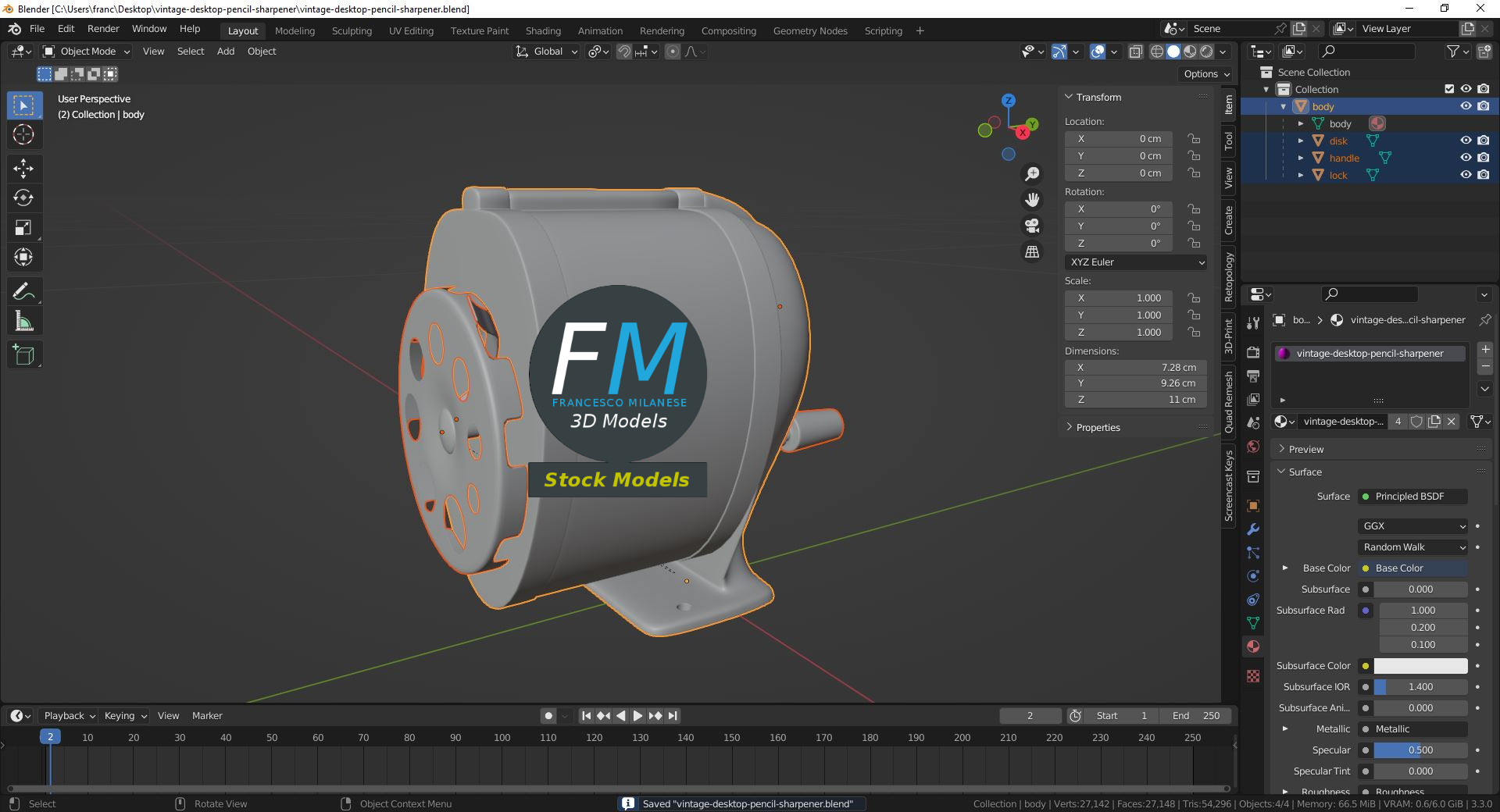Screen dimensions: 1500x812
Task: Open the Object Data properties tab
Action: tap(1253, 623)
